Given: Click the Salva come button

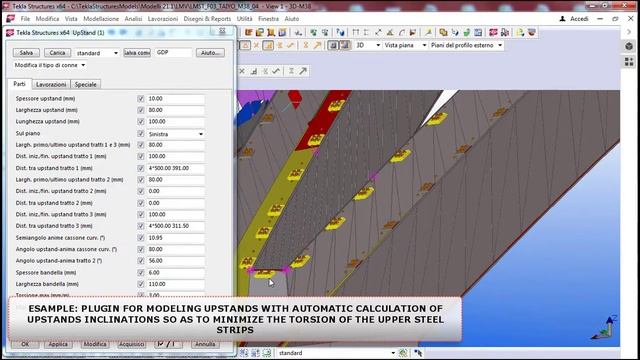Looking at the screenshot, I should click(137, 53).
